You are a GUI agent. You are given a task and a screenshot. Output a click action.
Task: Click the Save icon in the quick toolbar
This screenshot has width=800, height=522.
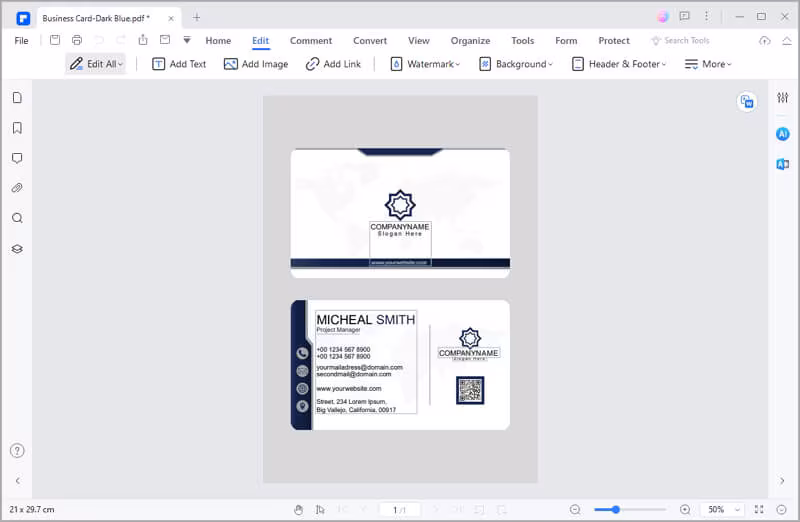point(55,40)
